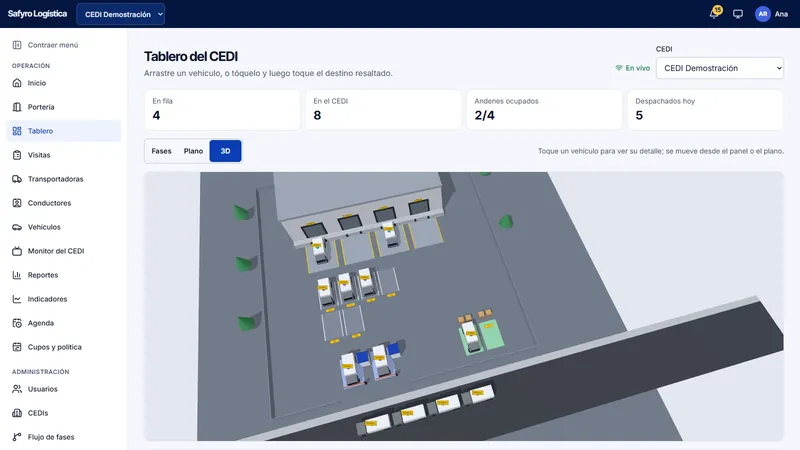Click the Conductores person-badge icon
The height and width of the screenshot is (450, 800).
click(17, 203)
